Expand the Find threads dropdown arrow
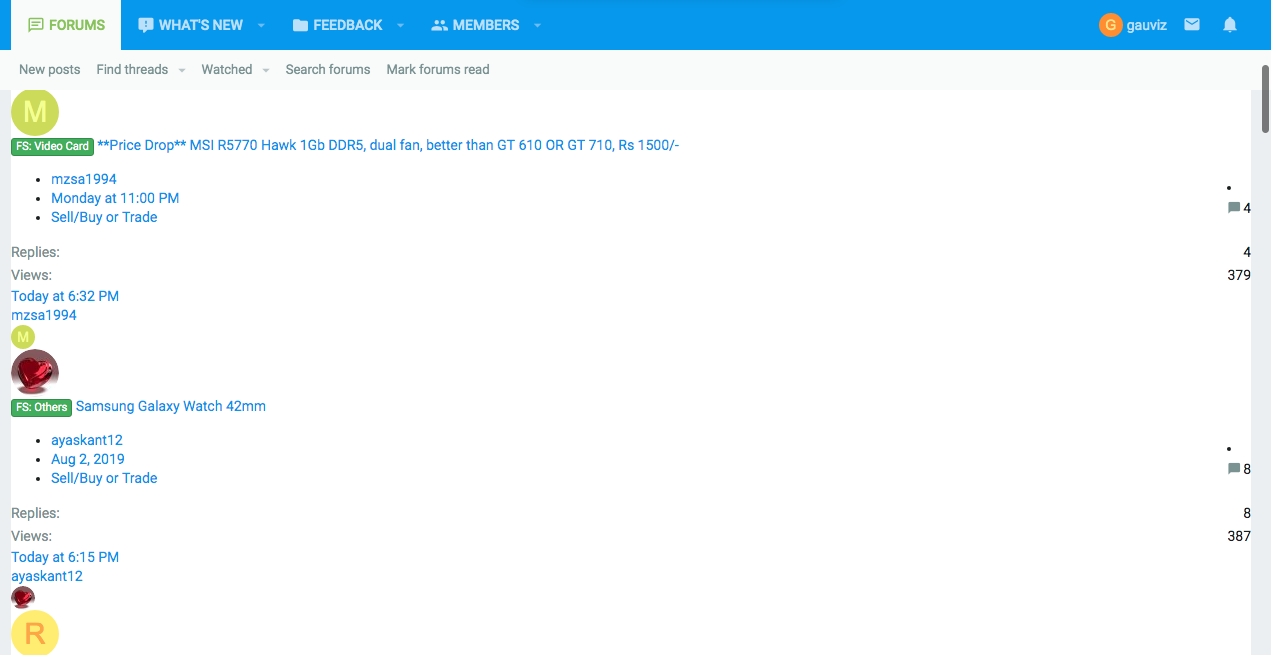 (x=182, y=70)
